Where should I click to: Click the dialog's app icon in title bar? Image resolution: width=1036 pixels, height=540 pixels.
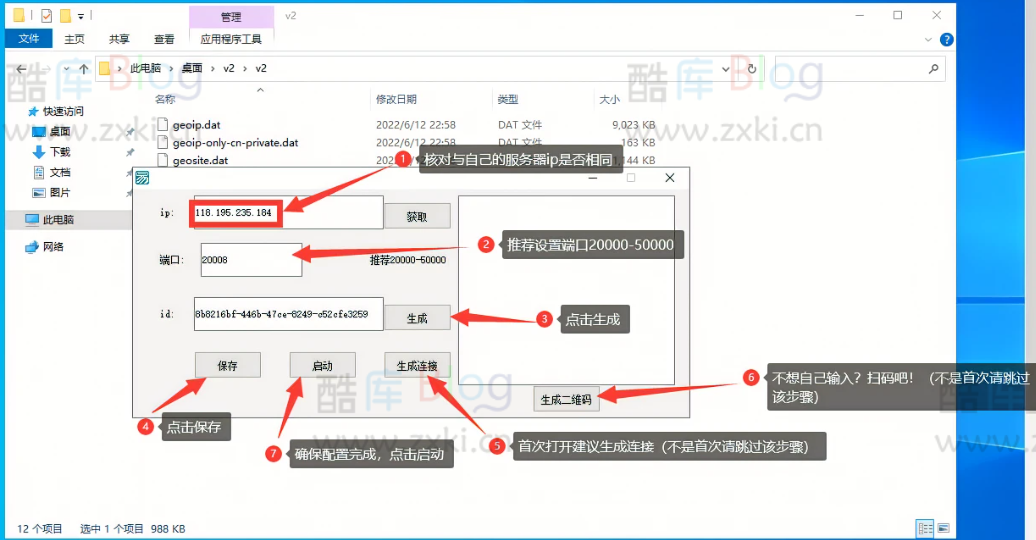coord(142,177)
